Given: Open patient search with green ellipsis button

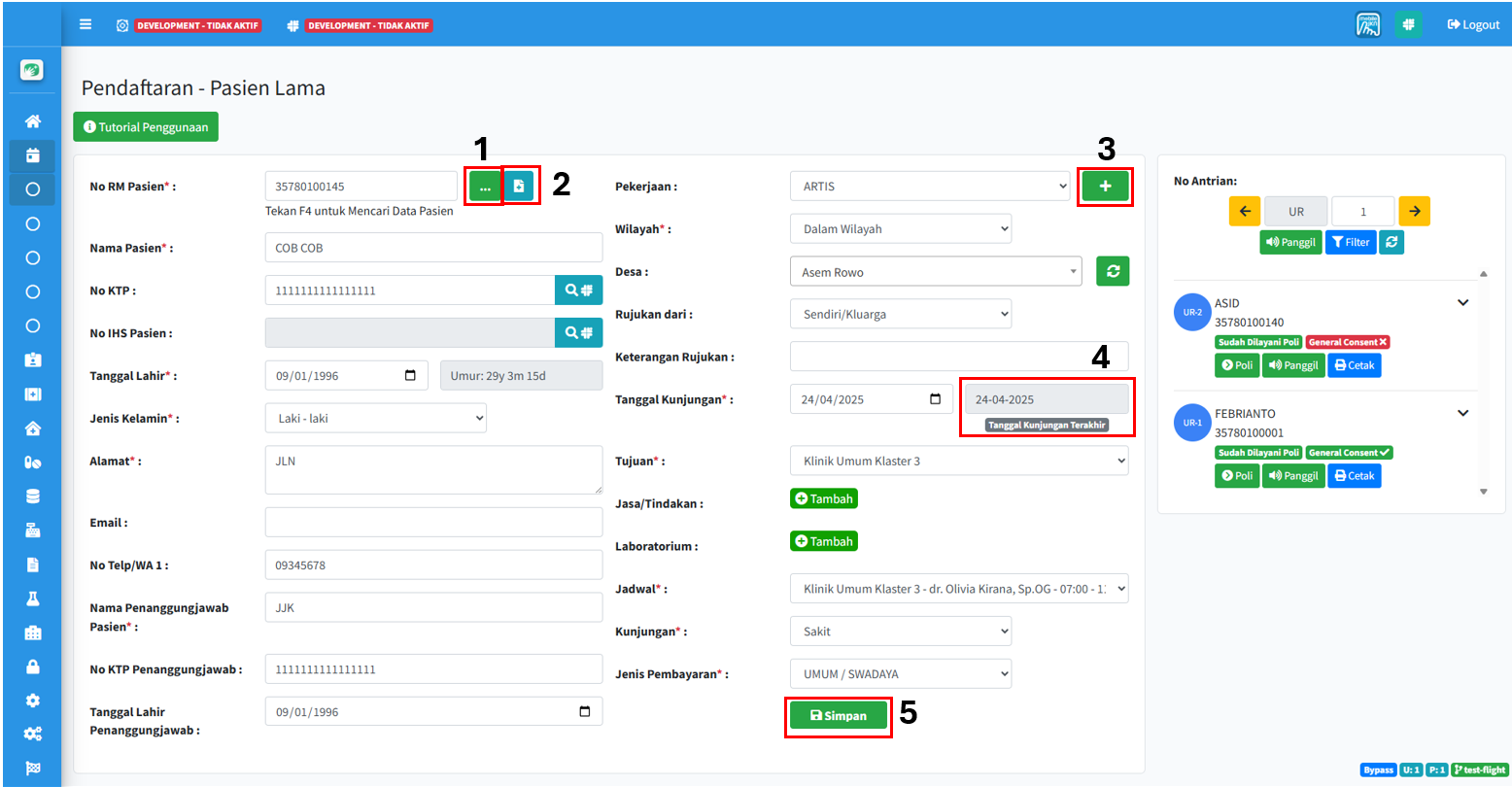Looking at the screenshot, I should coord(485,187).
